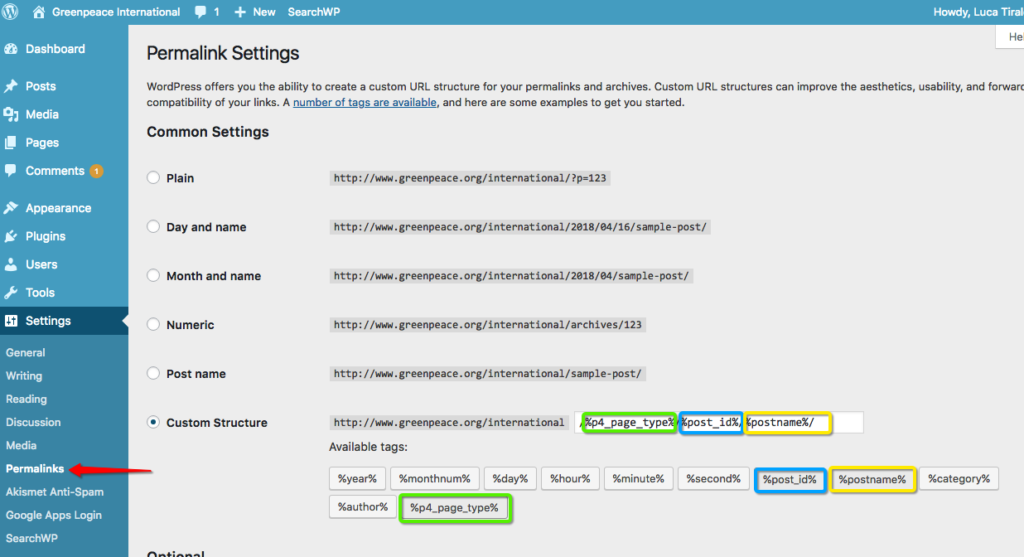Click the home icon beside Greenpeace International
Screen dimensions: 1024x557
(39, 12)
